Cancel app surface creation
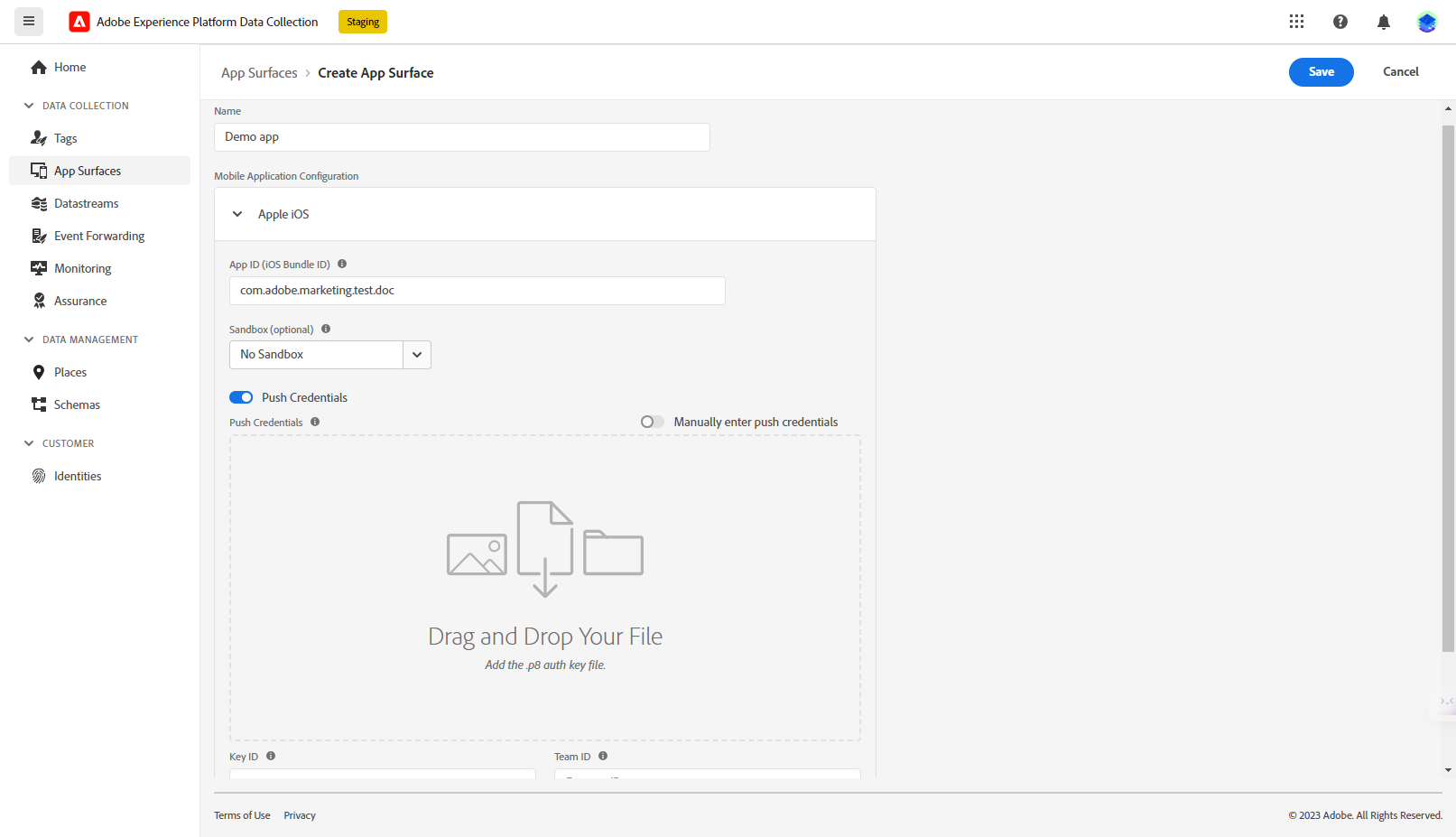The width and height of the screenshot is (1456, 837). click(1401, 72)
